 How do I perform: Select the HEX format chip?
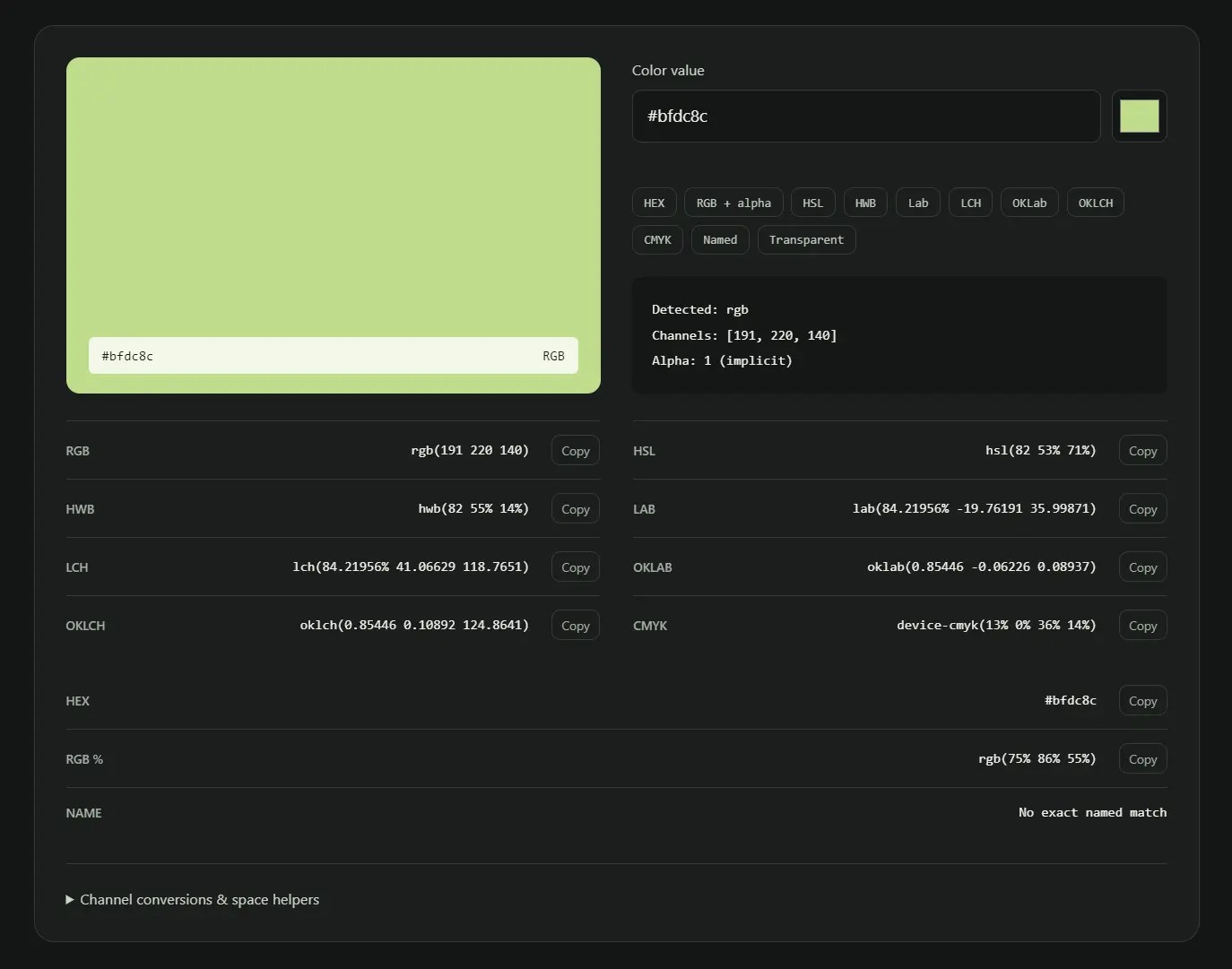tap(655, 203)
